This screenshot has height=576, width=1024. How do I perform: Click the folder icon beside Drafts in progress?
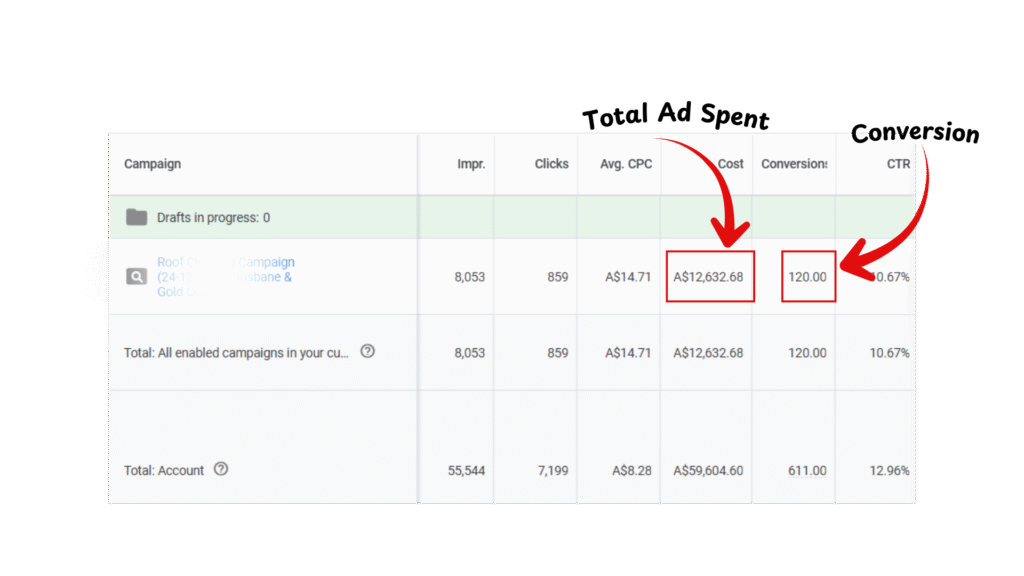[137, 217]
